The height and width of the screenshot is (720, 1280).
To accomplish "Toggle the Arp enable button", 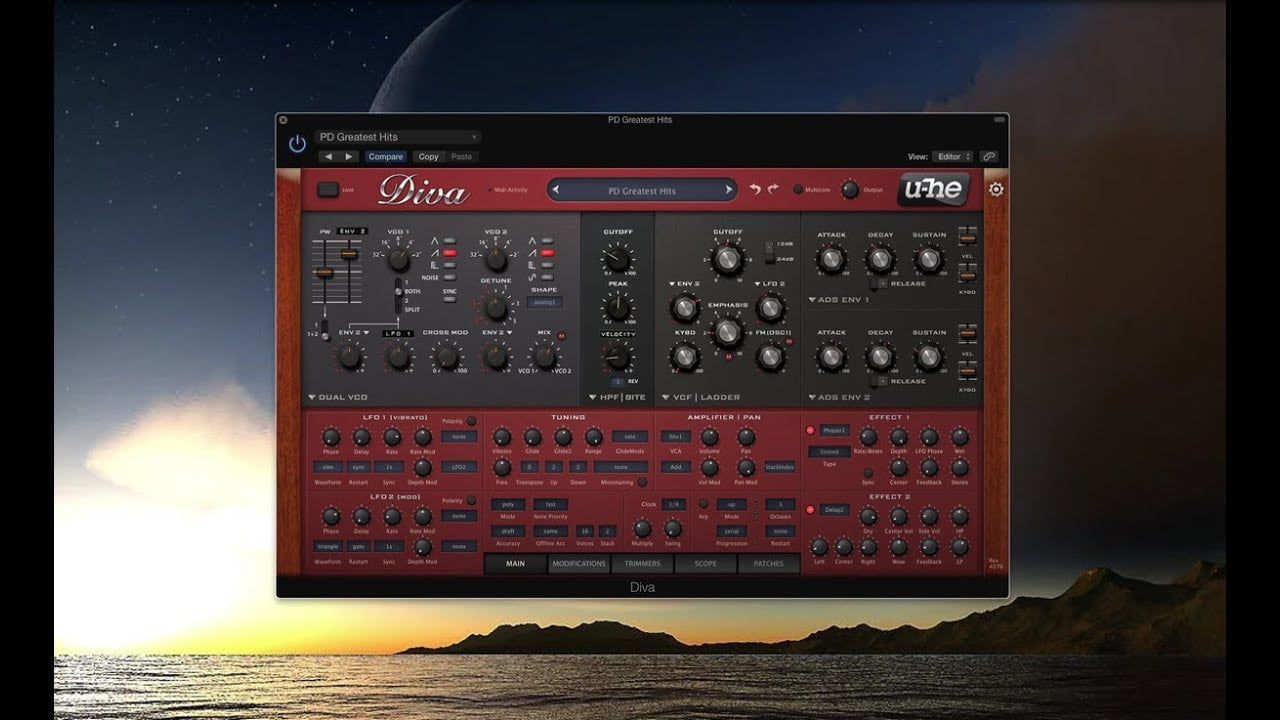I will 702,504.
